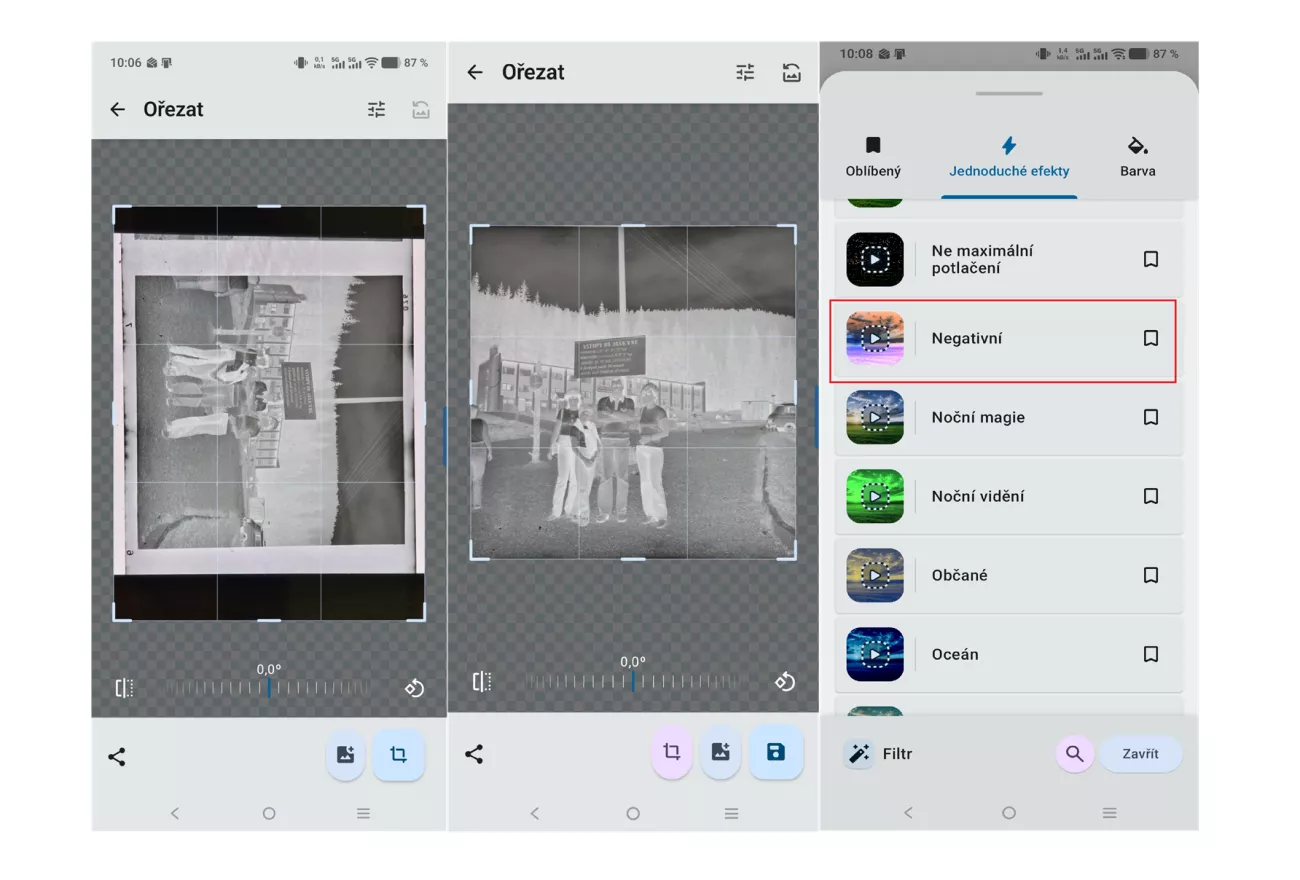Tap Android back button in second screen
This screenshot has width=1300, height=880.
click(x=534, y=814)
